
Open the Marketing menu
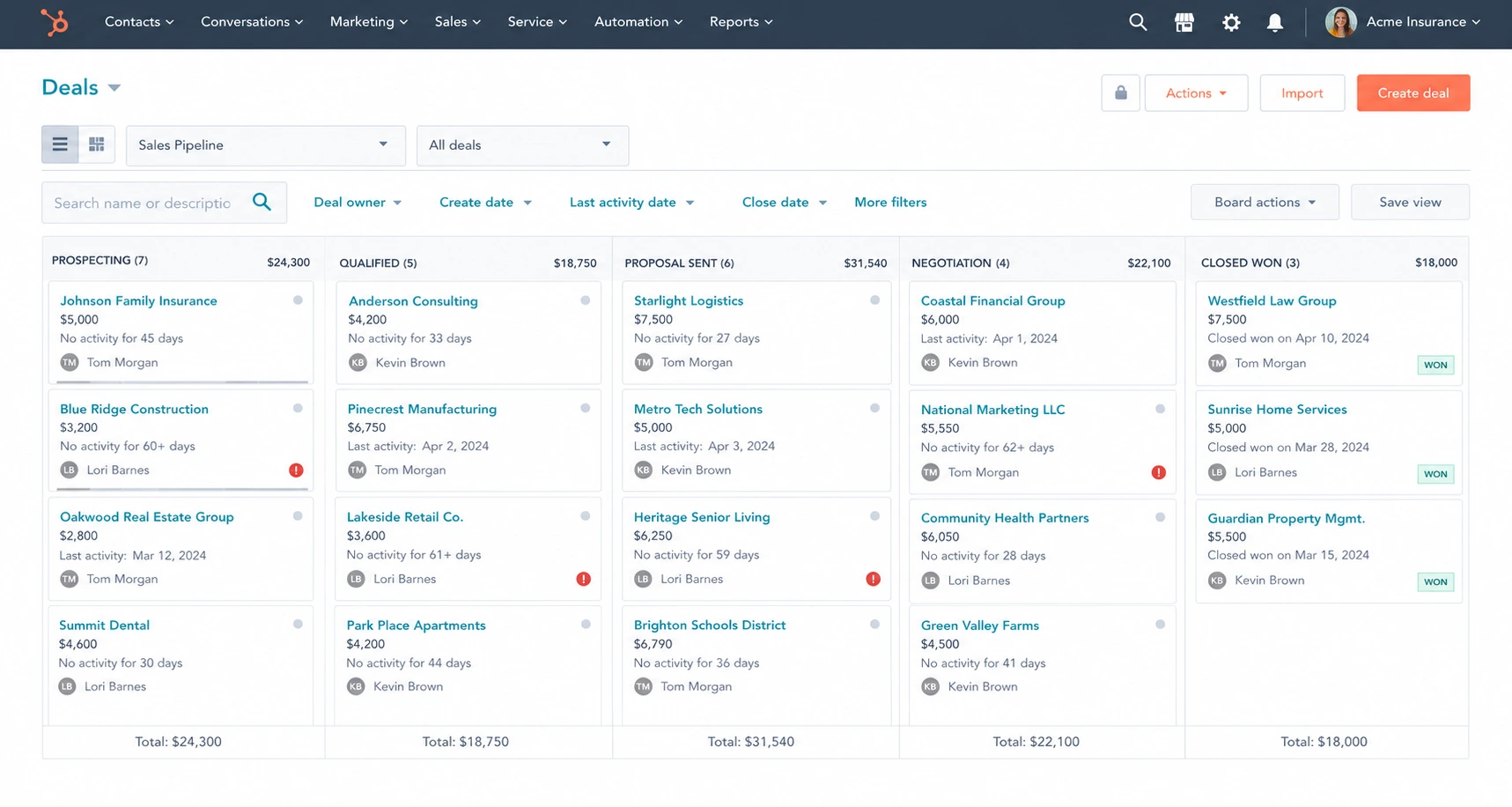pyautogui.click(x=369, y=22)
